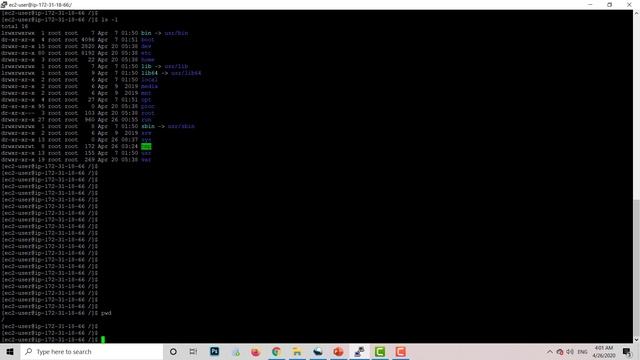Open the Windows Start menu
Viewport: 640px width, 360px height.
pos(10,351)
